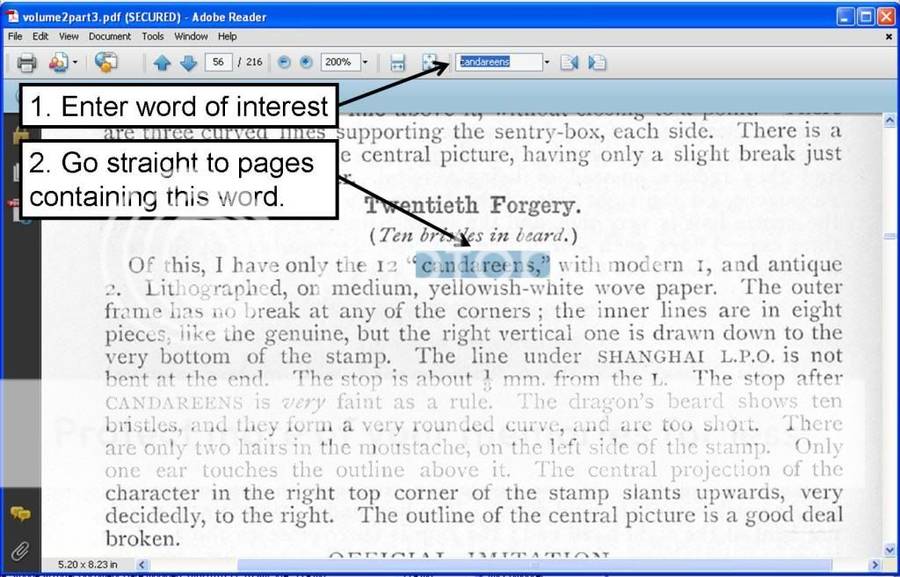Go to the next page using down arrow
The height and width of the screenshot is (577, 900).
point(188,62)
